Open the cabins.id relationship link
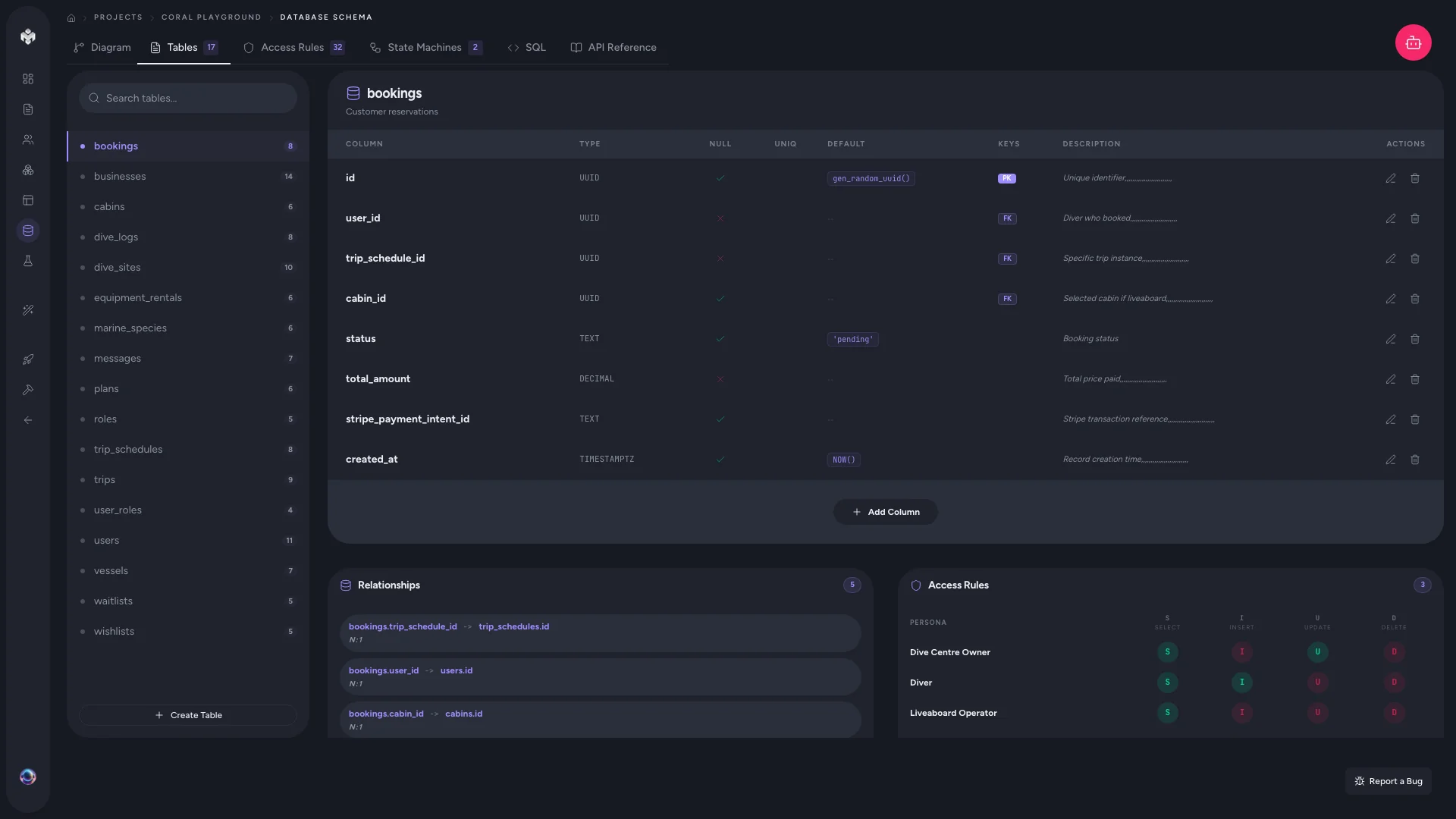This screenshot has height=819, width=1456. (463, 714)
